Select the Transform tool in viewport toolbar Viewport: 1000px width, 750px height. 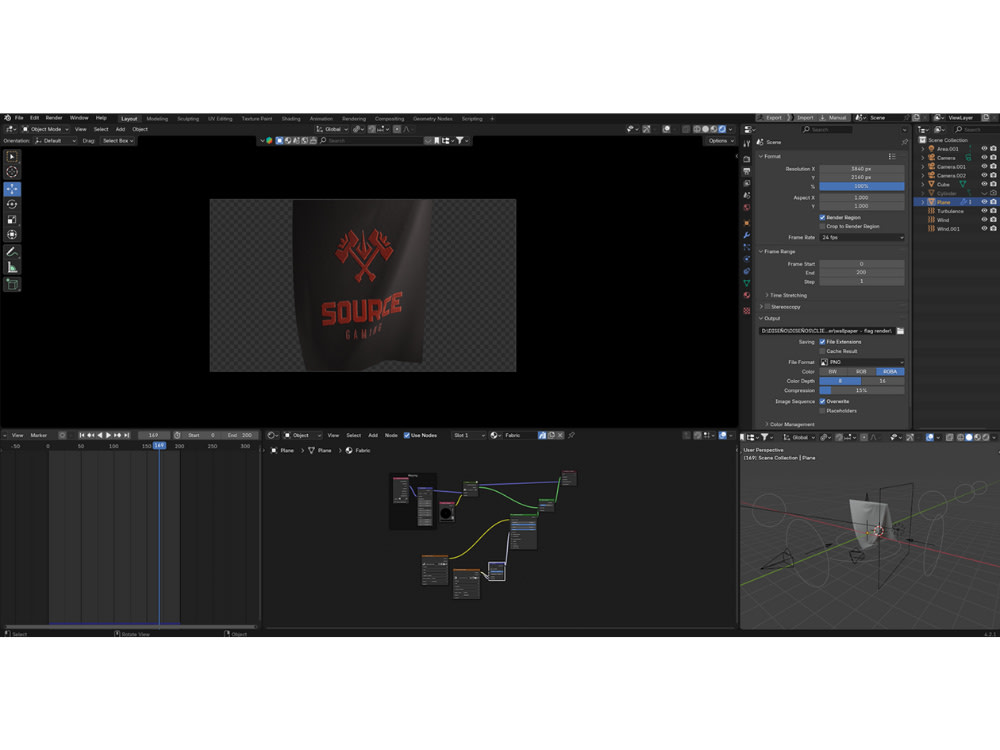[12, 235]
